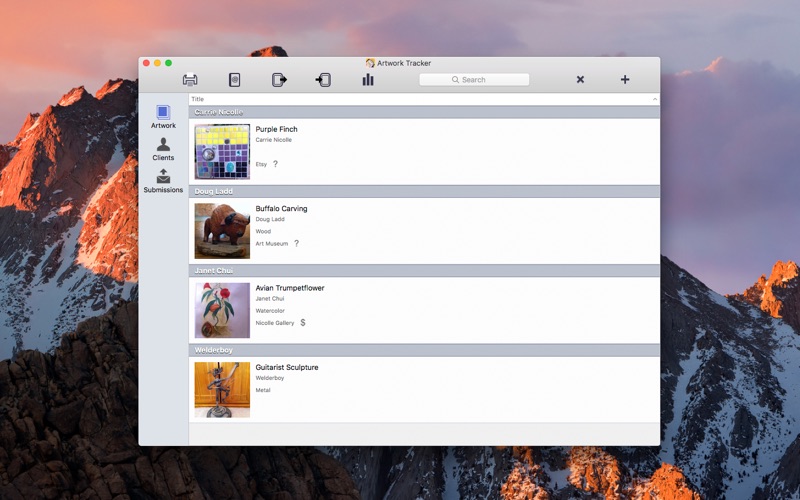Open the catalog document icon in toolbar
This screenshot has height=500, width=800.
pos(235,80)
